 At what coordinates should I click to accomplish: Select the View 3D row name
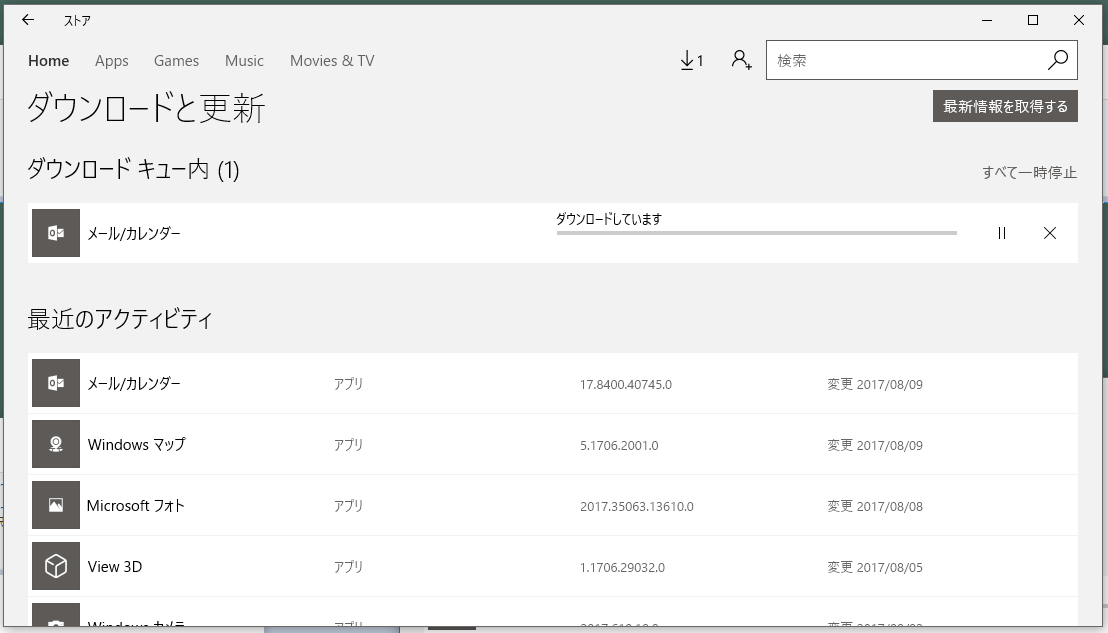point(114,567)
